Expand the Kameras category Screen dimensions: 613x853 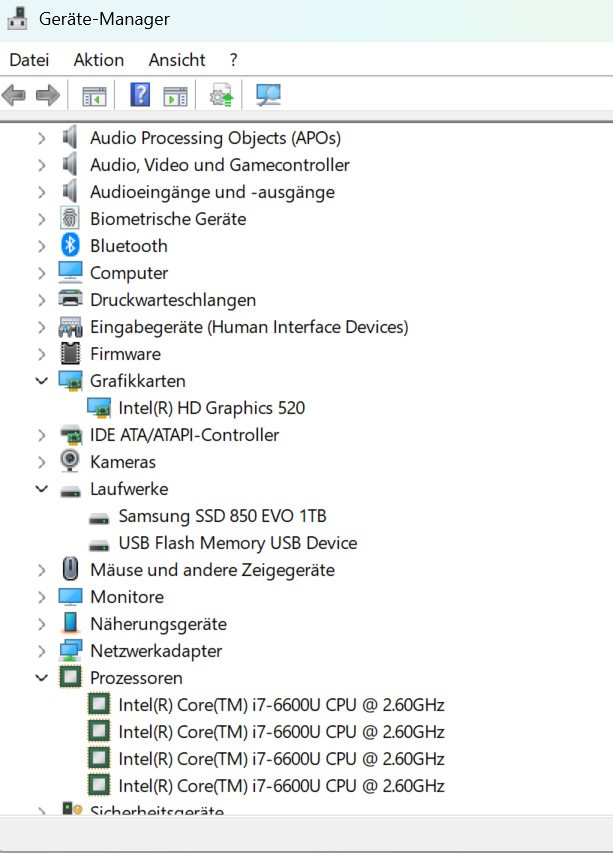point(41,462)
